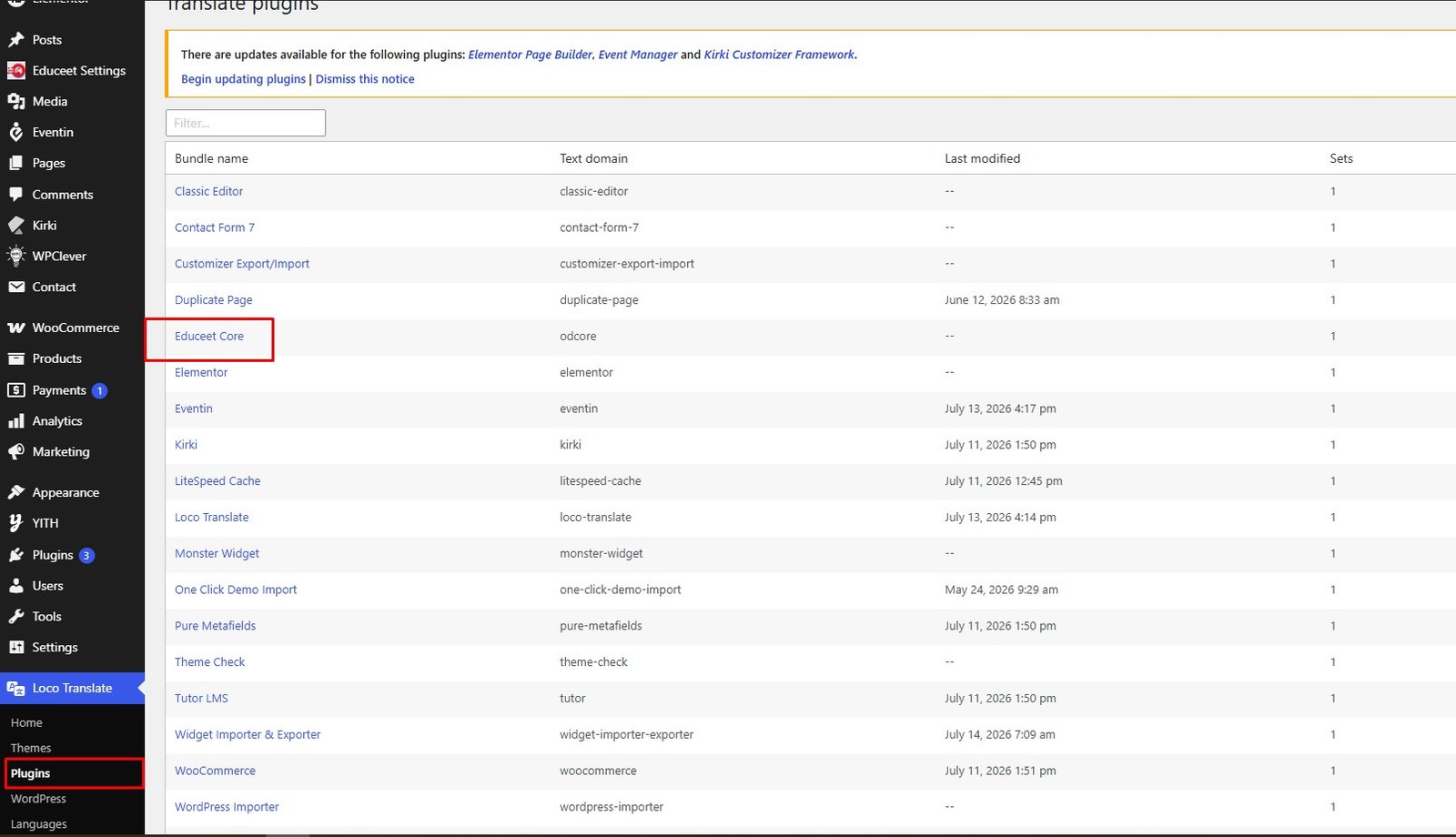Click the Kirki sidebar icon
The image size is (1456, 837).
coord(15,226)
